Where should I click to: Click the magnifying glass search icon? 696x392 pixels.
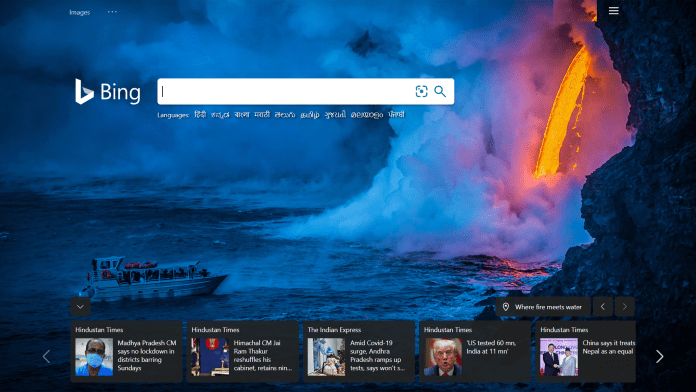tap(440, 91)
